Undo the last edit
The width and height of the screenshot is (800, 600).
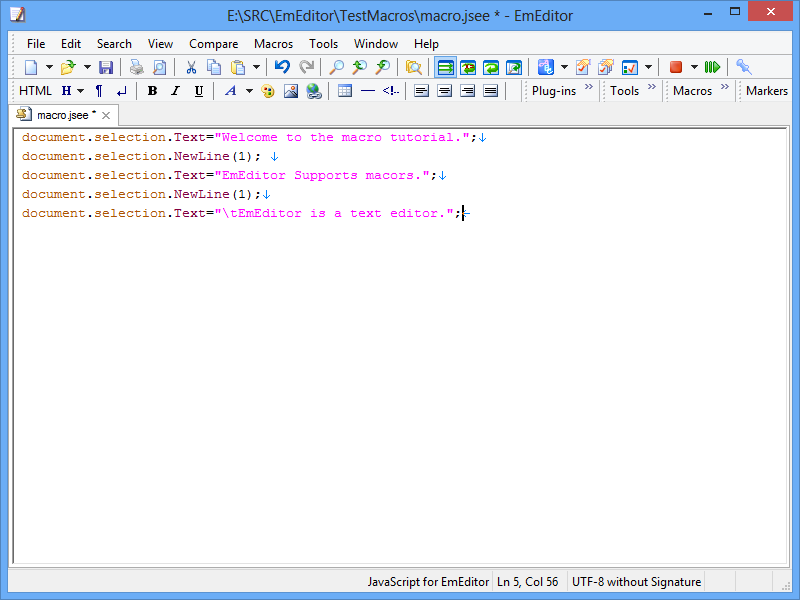coord(282,67)
